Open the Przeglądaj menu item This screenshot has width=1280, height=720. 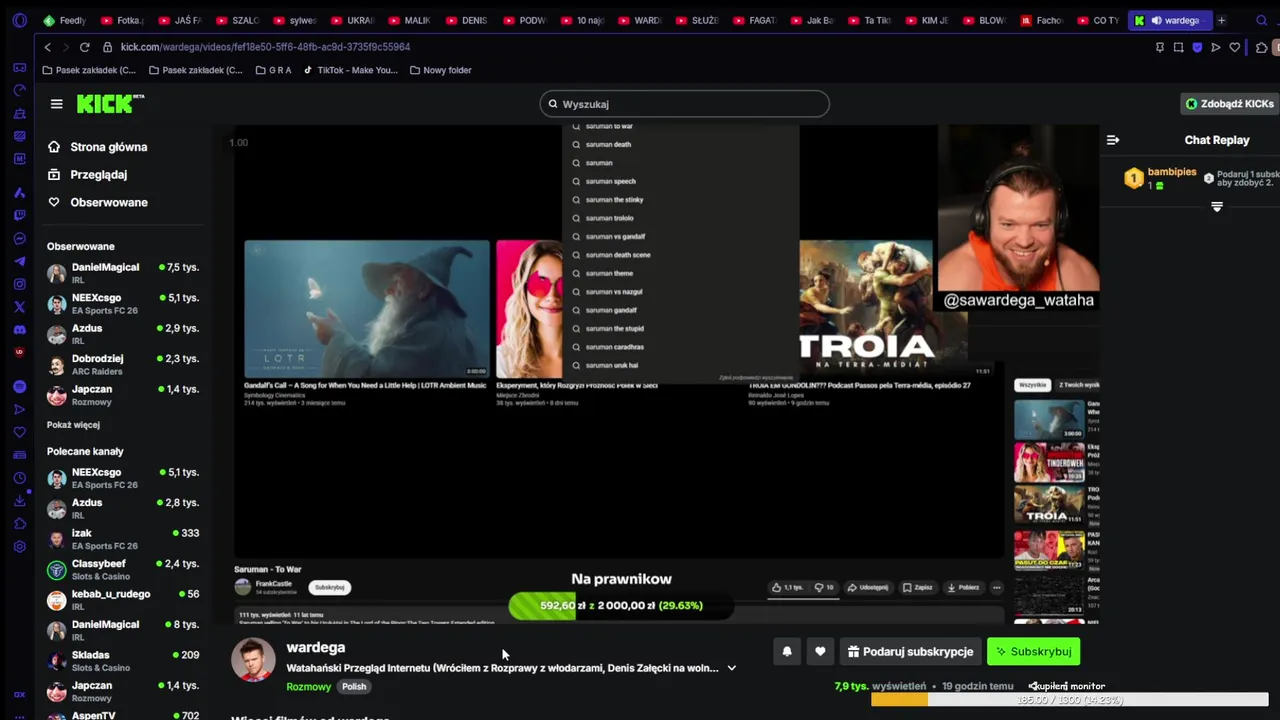[98, 174]
